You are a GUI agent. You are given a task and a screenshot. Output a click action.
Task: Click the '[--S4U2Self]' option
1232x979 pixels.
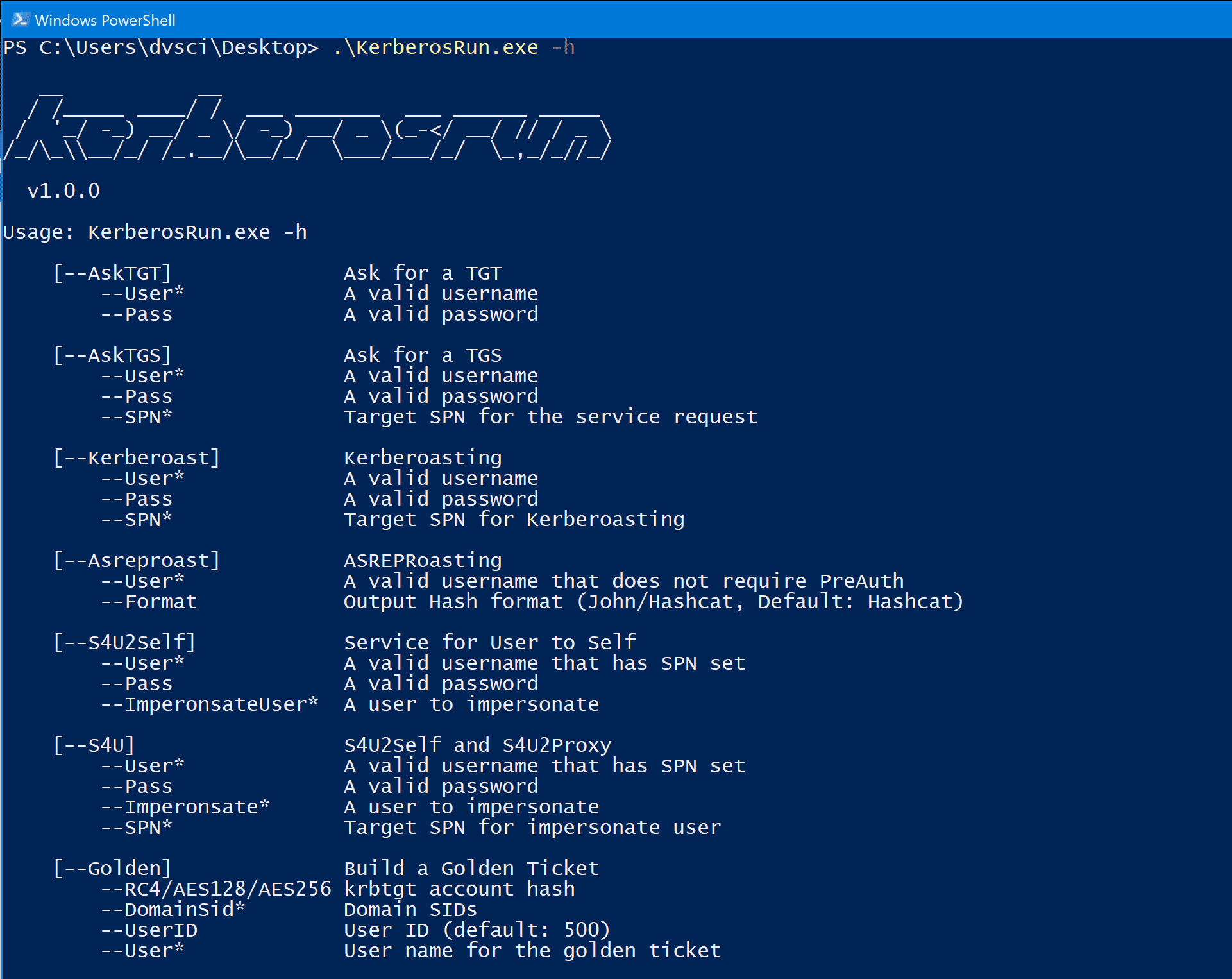[x=124, y=643]
